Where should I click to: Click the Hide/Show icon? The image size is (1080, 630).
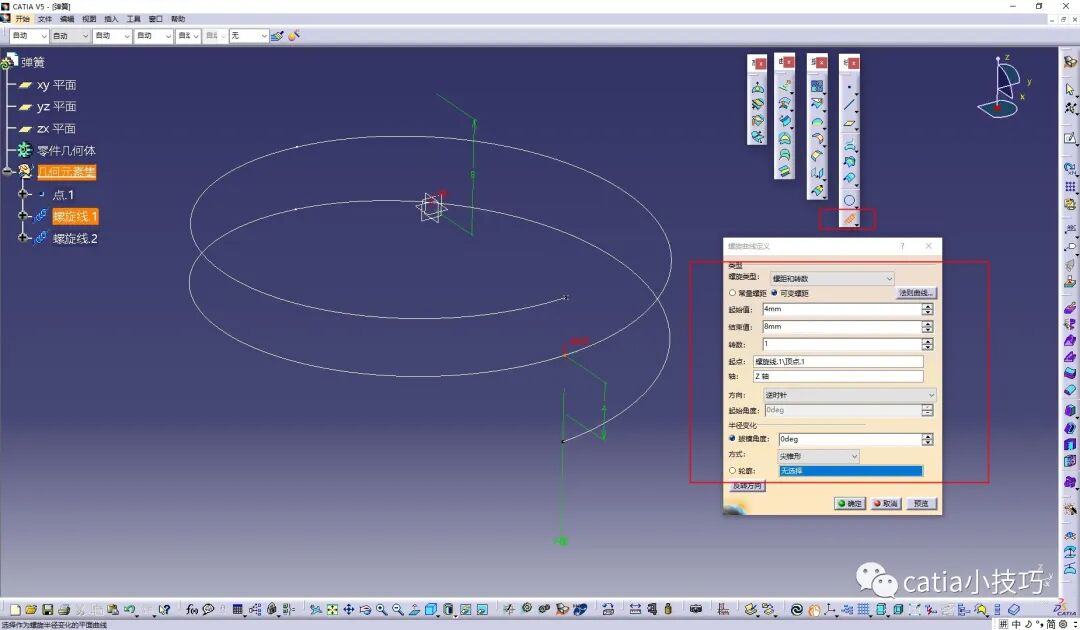466,609
